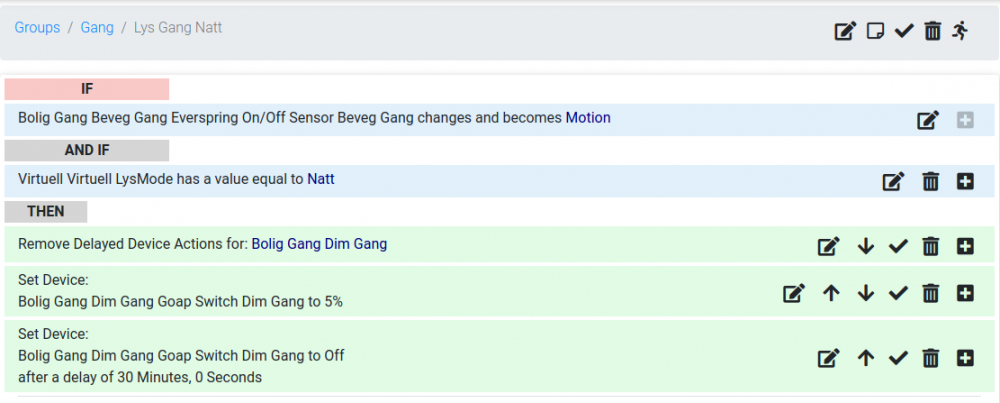Toggle checkmark on Remove Delayed Actions row
Viewport: 1000px width, 403px height.
tap(898, 246)
